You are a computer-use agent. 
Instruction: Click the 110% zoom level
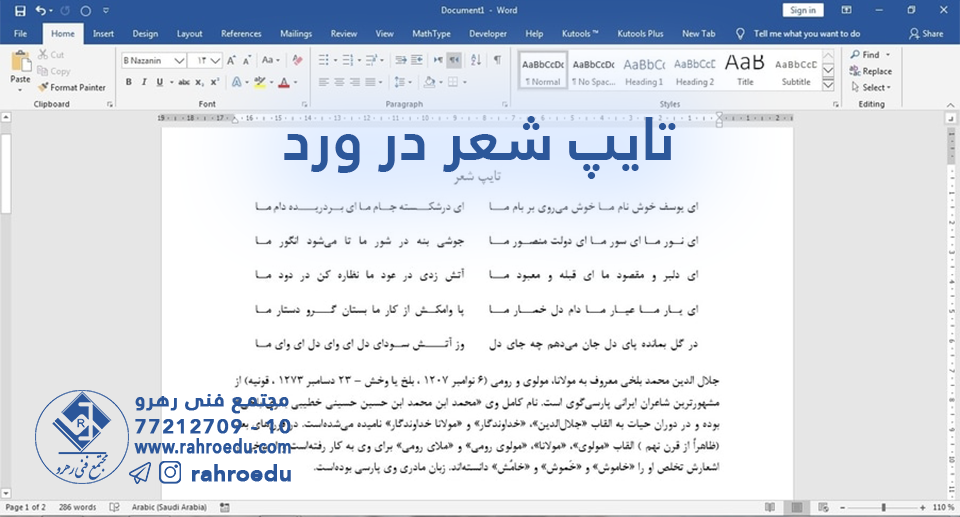point(943,507)
